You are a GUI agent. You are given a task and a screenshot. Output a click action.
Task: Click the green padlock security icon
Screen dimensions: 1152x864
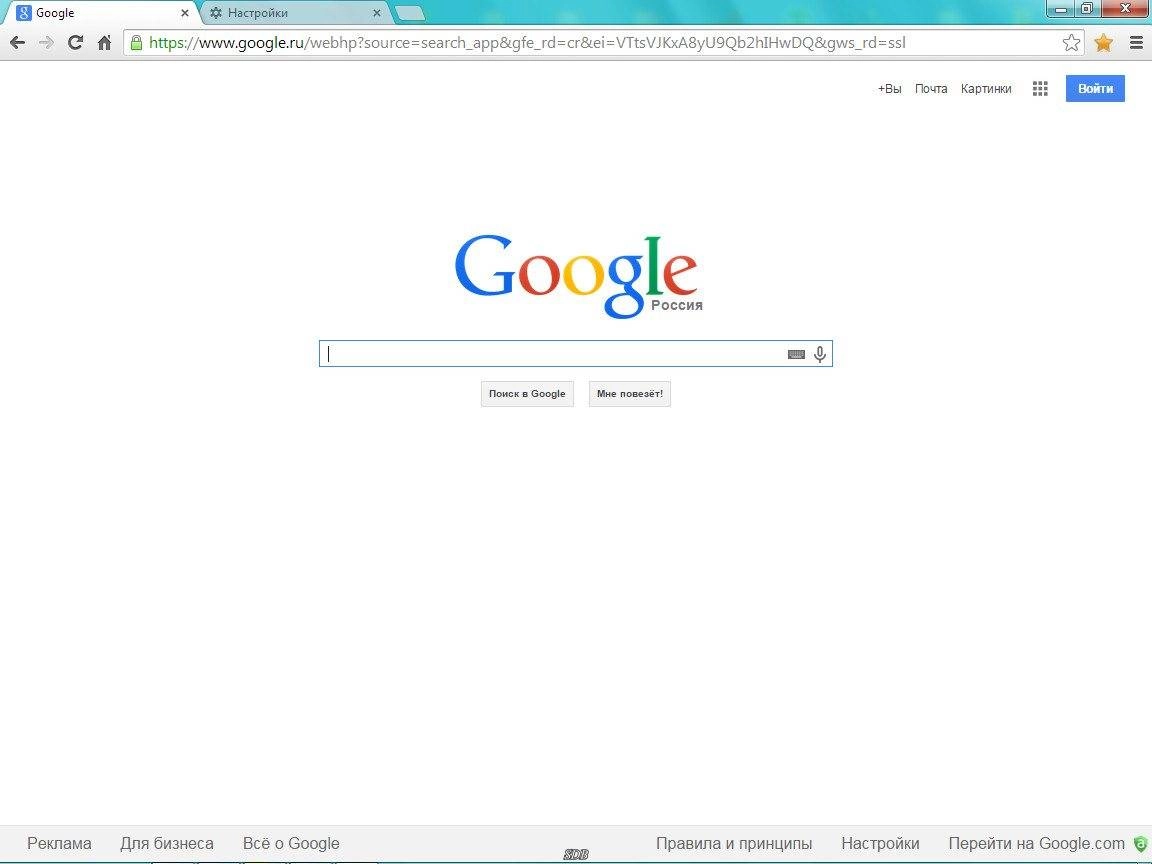[x=136, y=43]
